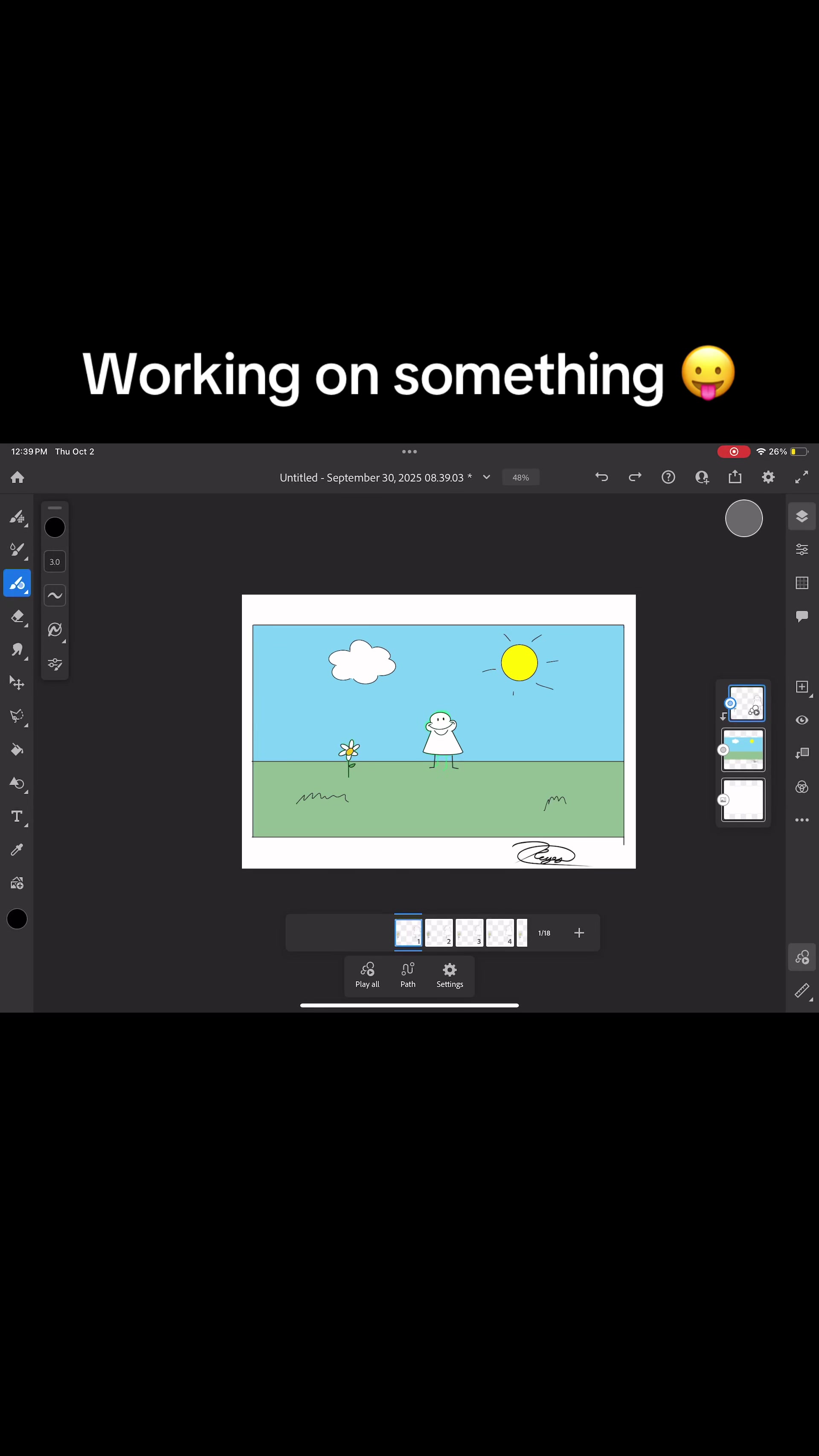Select the Live Brushes tool
The width and height of the screenshot is (819, 1456).
click(x=17, y=550)
